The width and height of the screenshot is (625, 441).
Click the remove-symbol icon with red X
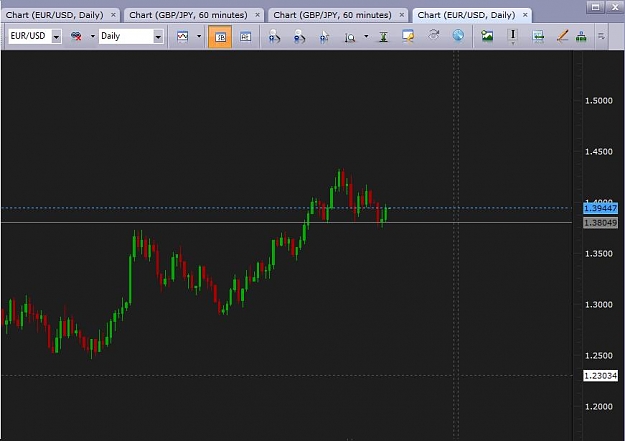click(76, 36)
